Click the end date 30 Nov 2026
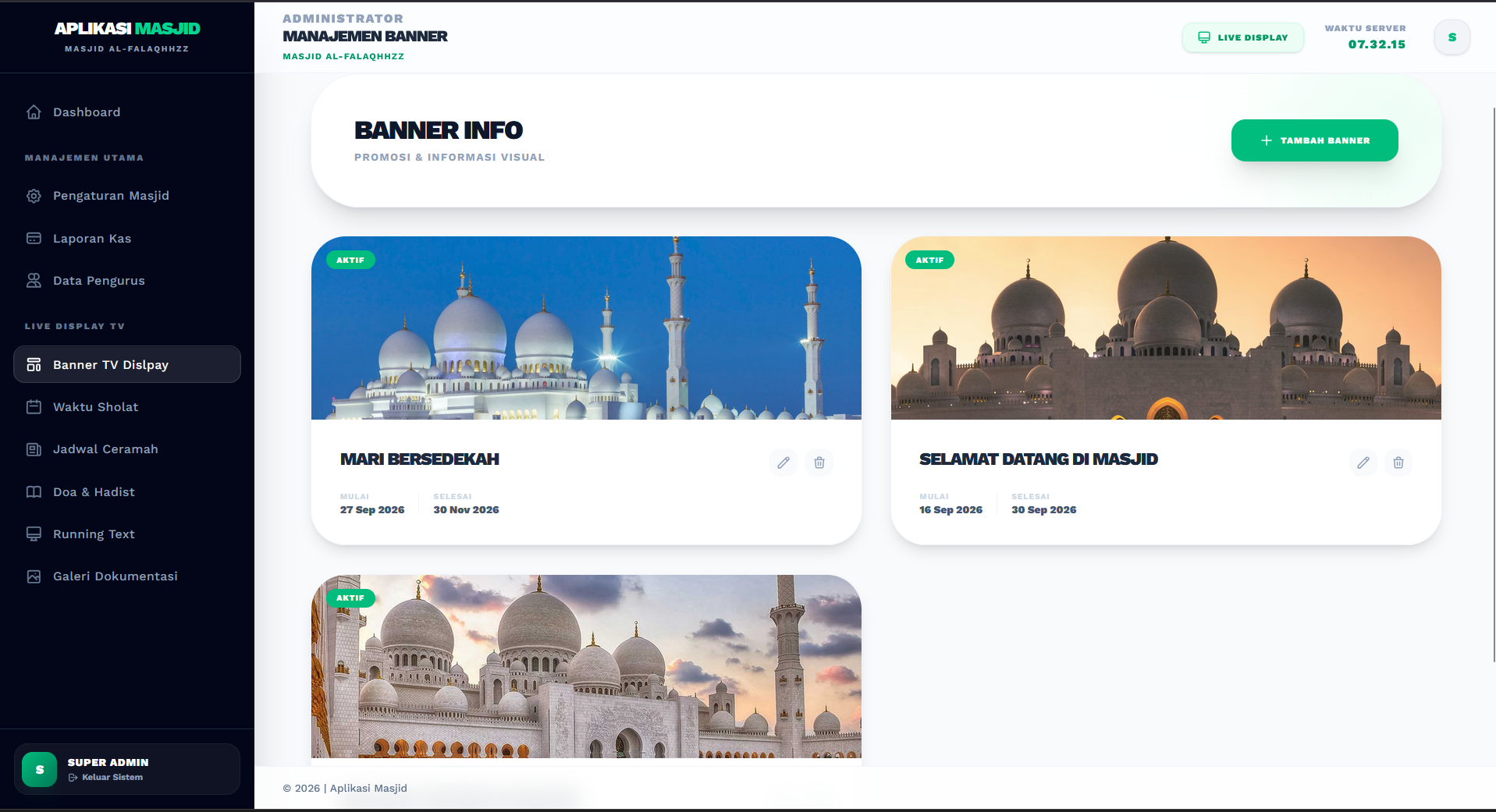Image resolution: width=1496 pixels, height=812 pixels. tap(466, 510)
